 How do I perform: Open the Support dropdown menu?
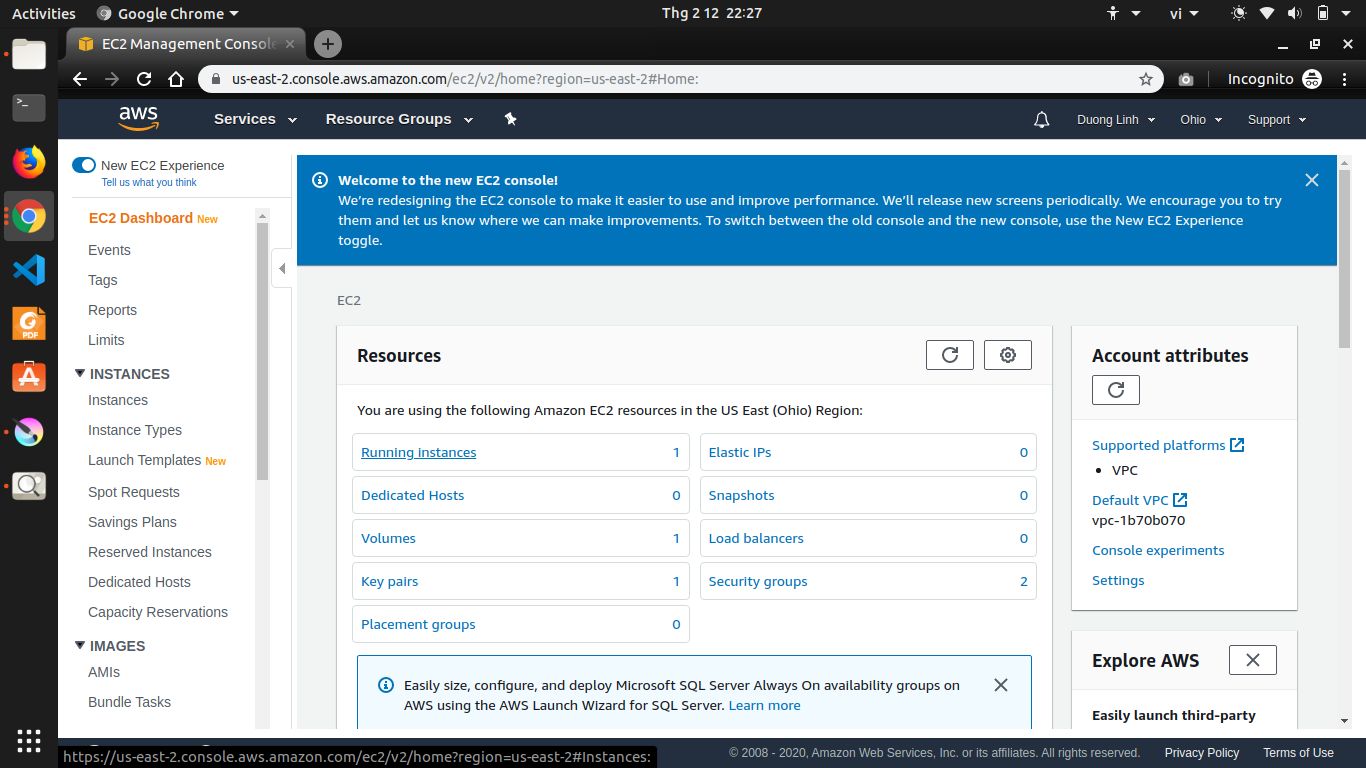click(1277, 120)
